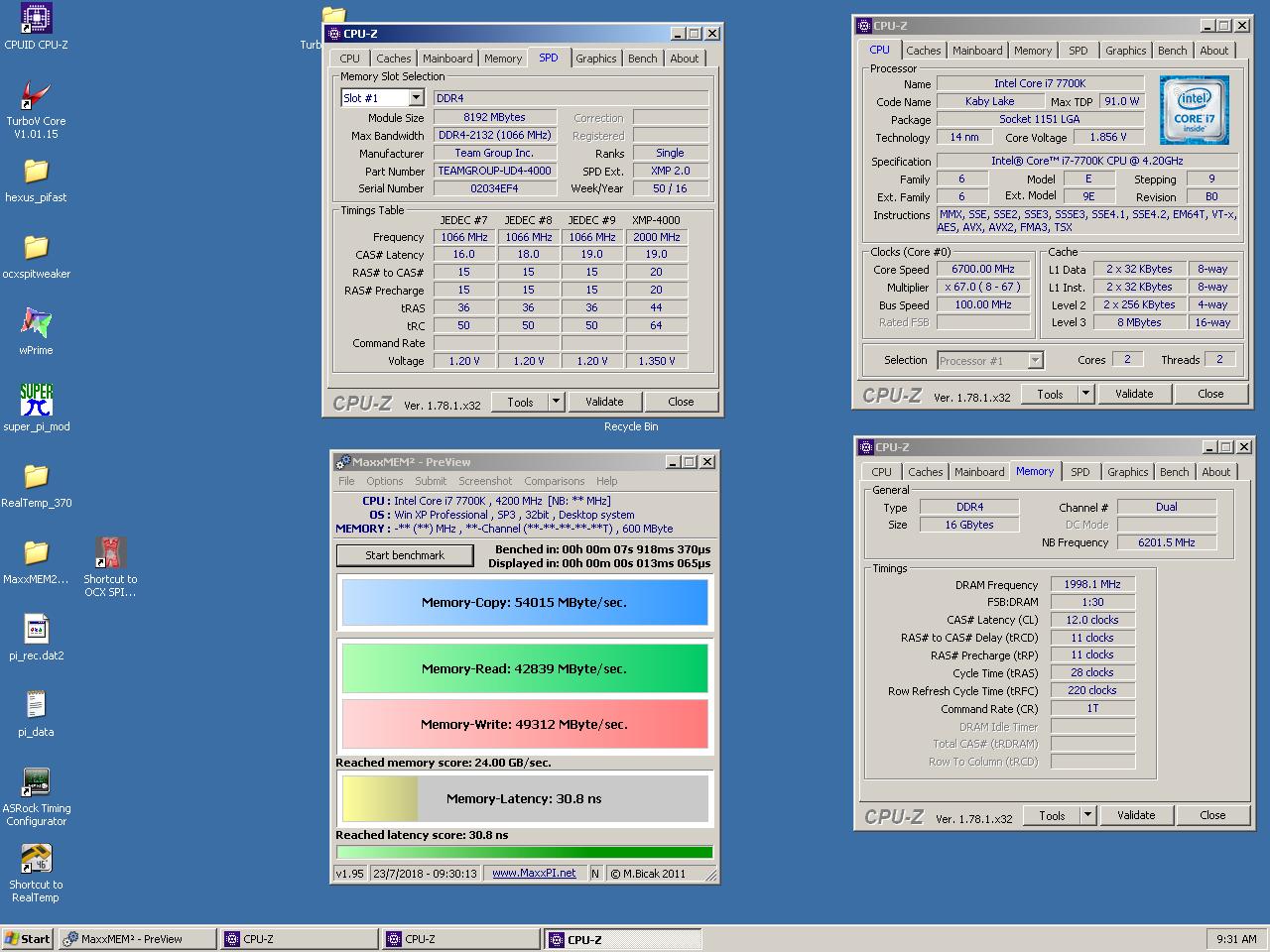Click the green progress bar in MaxxMEM
1270x952 pixels.
pyautogui.click(x=525, y=852)
